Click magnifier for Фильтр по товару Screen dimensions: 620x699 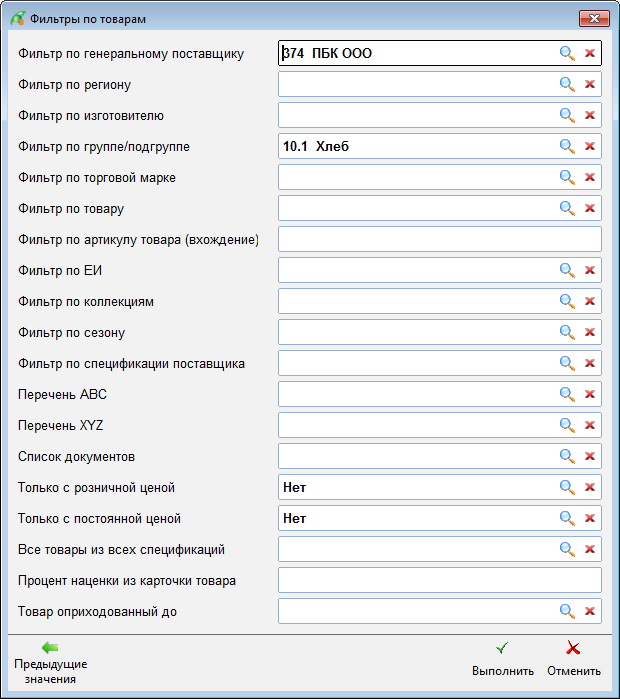coord(567,208)
